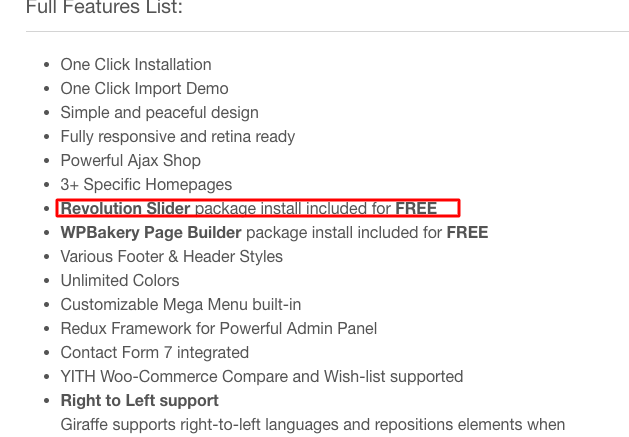Click 'YITH Woo-Commerce Compare and Wish-list supported'
Screen dimensions: 629x437
262,377
